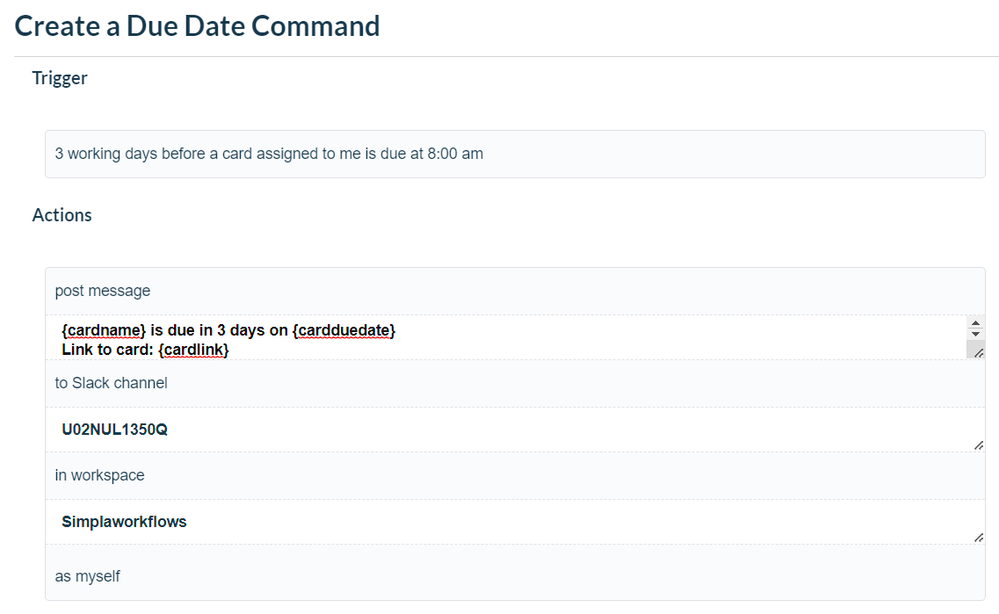The width and height of the screenshot is (999, 614).
Task: Click the scroll-up arrow beside the message text
Action: coord(975,322)
